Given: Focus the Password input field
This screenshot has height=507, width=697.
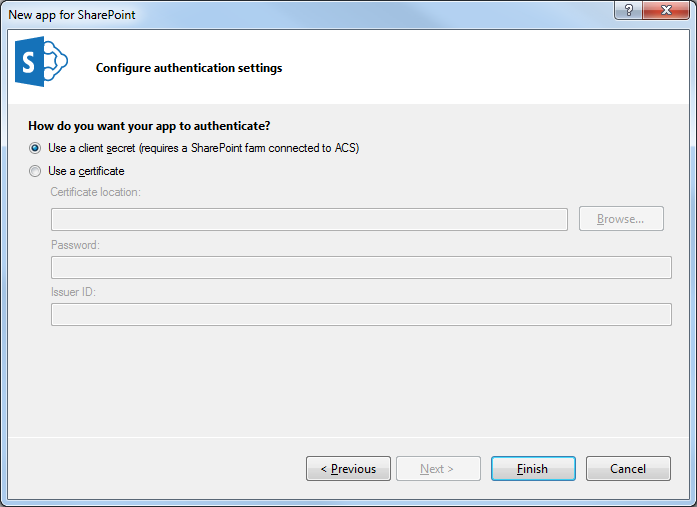Looking at the screenshot, I should [x=361, y=267].
